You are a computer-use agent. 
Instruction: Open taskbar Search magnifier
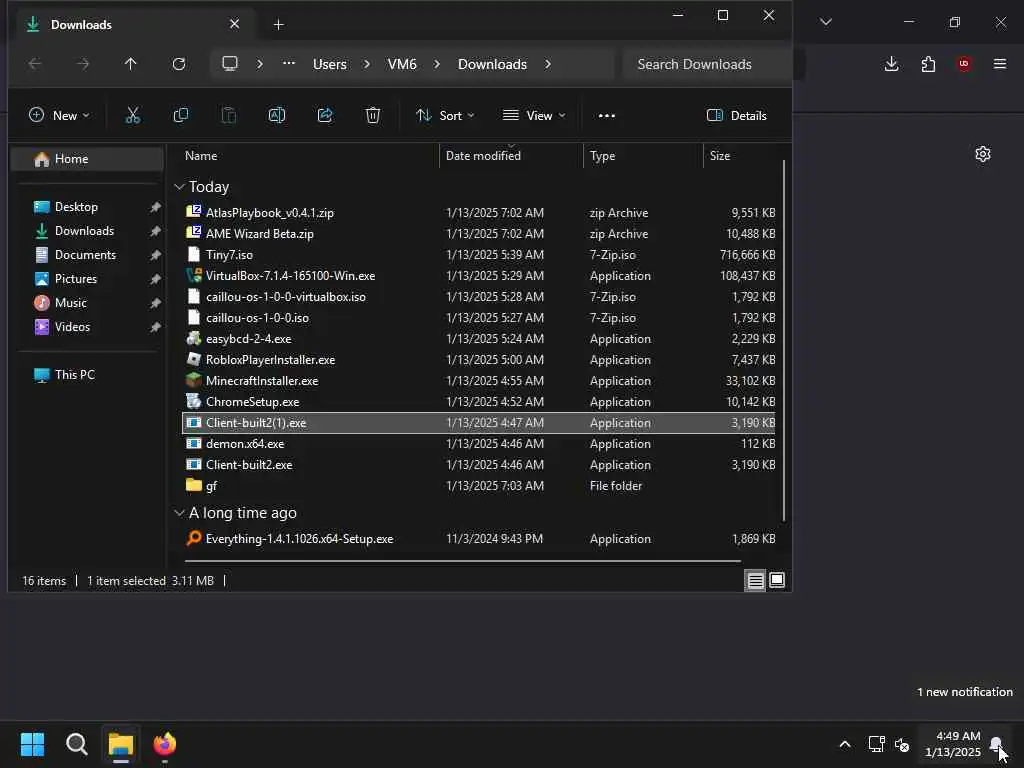coord(76,744)
